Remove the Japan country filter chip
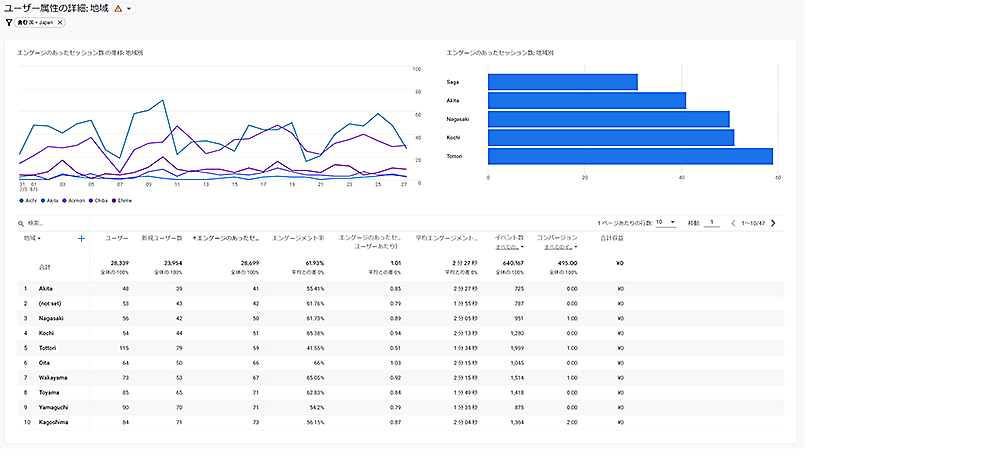 coord(60,22)
